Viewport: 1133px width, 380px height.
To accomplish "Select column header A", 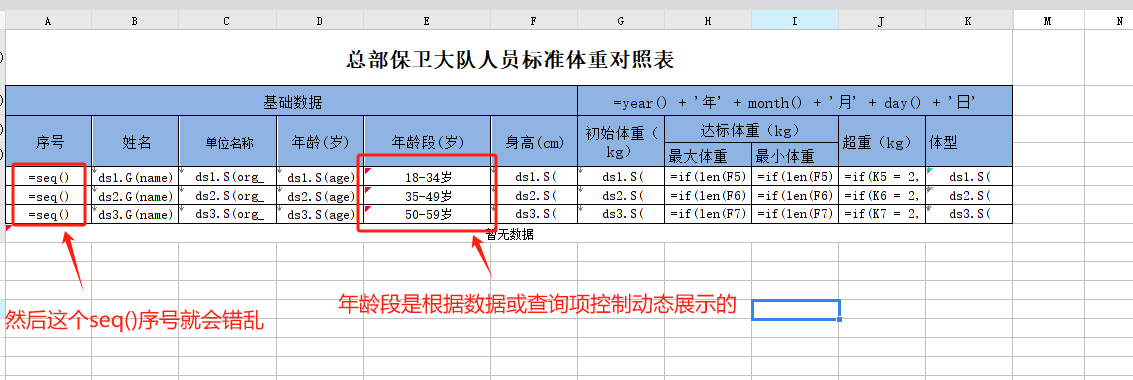I will (x=48, y=21).
